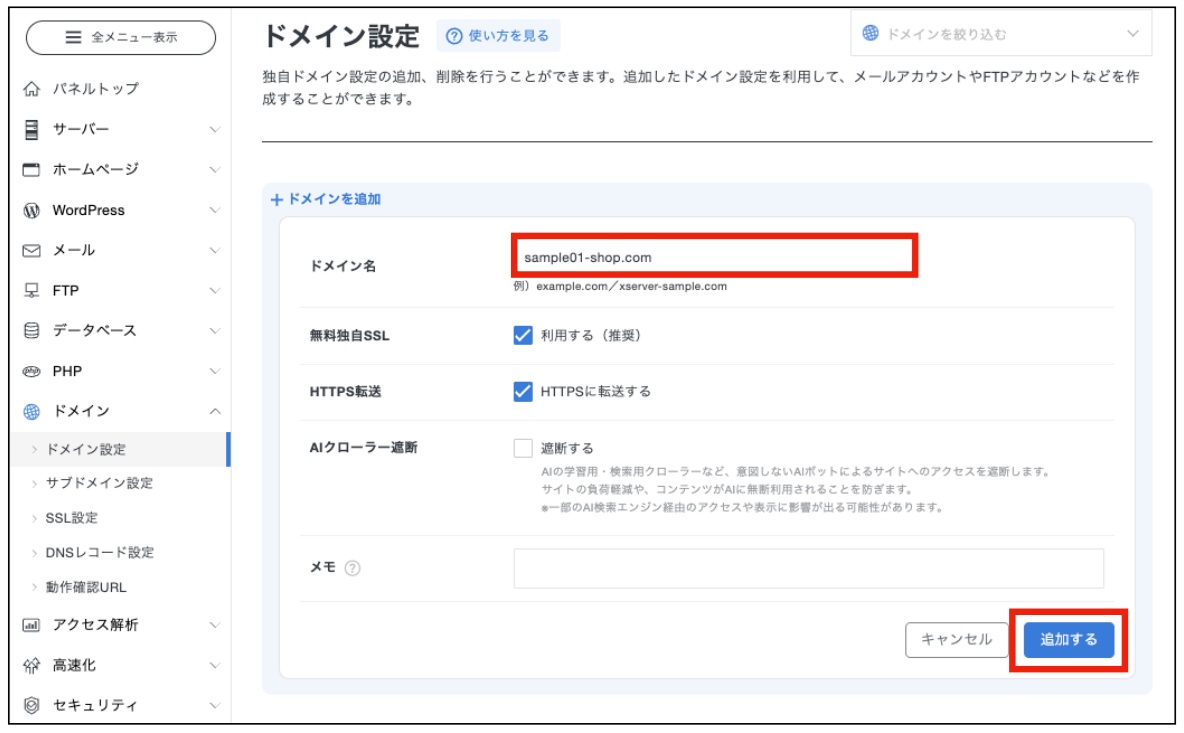
Task: Click the 追加する button
Action: pos(1068,640)
